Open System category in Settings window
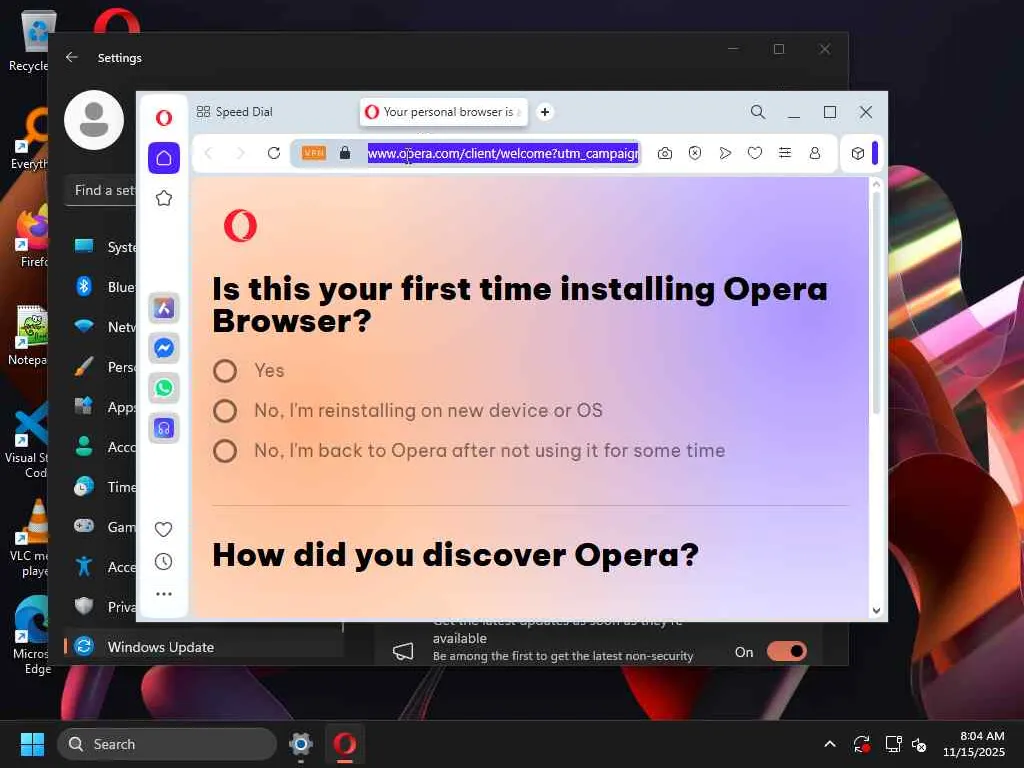This screenshot has width=1024, height=768. [x=104, y=247]
